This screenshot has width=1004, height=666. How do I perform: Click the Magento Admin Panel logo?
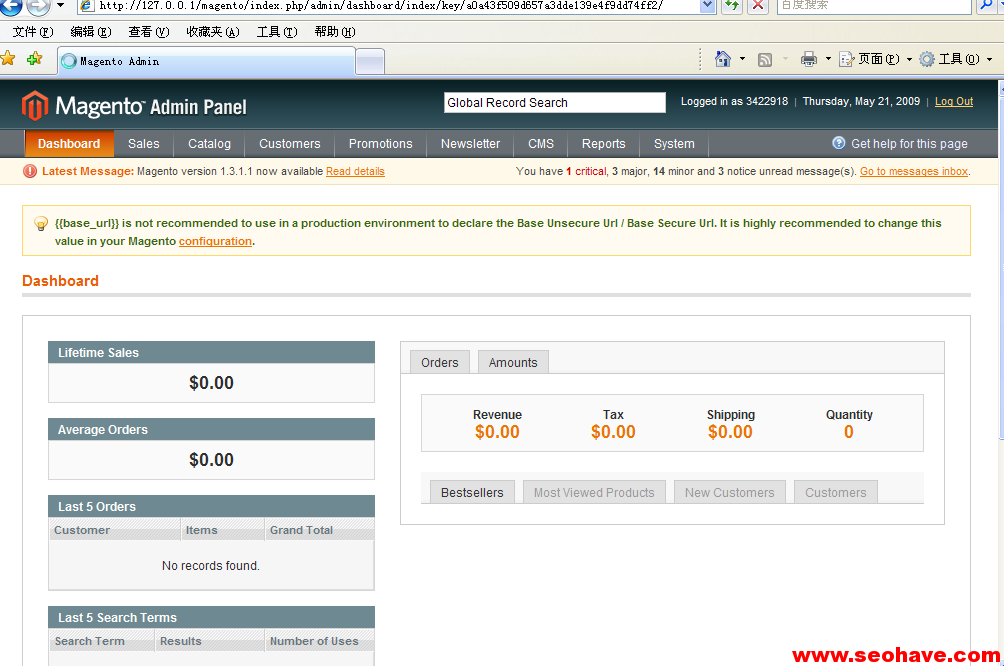pos(134,106)
